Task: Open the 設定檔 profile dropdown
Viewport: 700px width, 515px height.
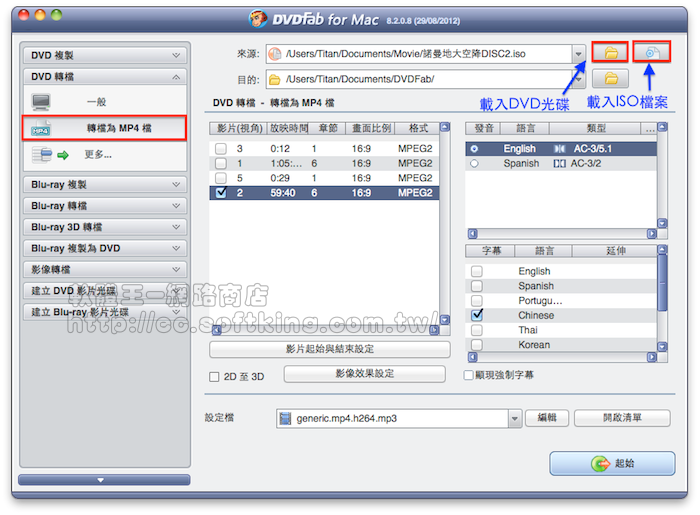Action: 516,418
